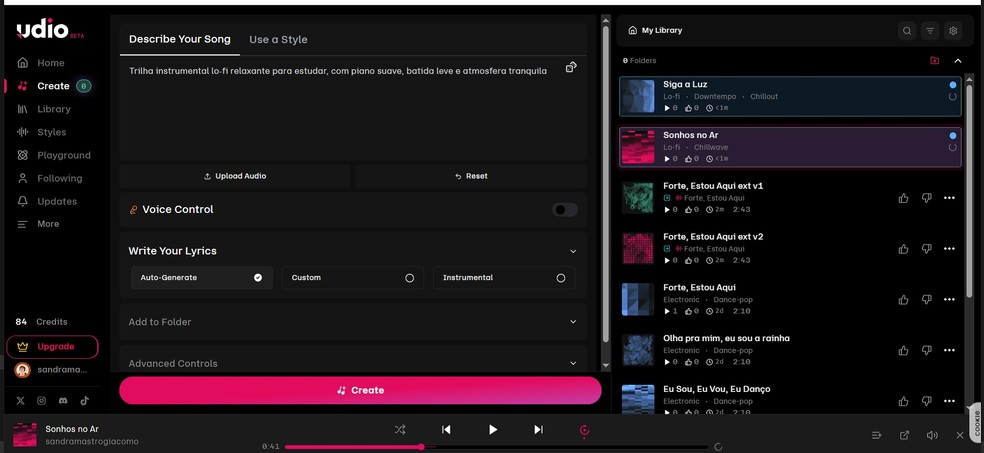Open the Discord social link
Screen dimensions: 984x453
coord(63,400)
